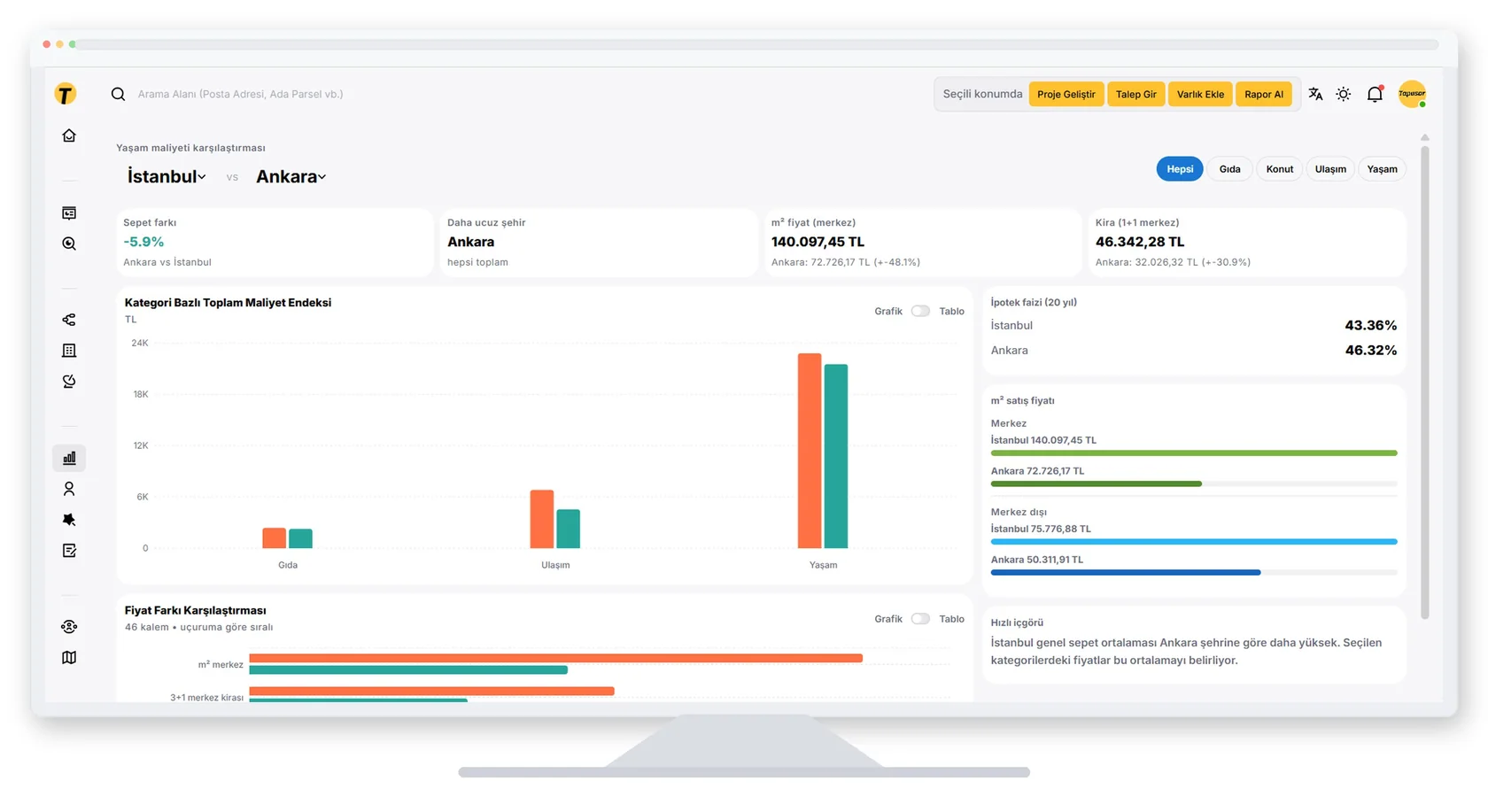1488x812 pixels.
Task: Open the building sidebar icon
Action: pyautogui.click(x=69, y=351)
